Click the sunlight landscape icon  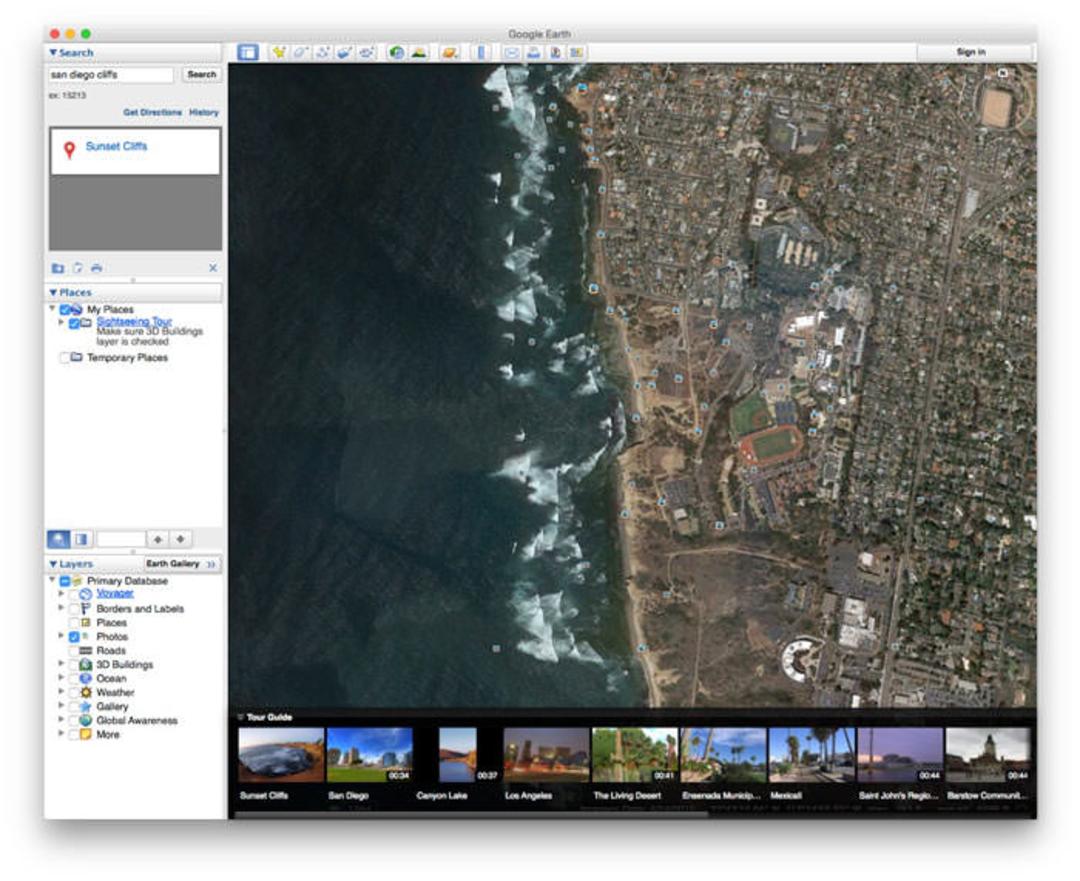pos(419,52)
